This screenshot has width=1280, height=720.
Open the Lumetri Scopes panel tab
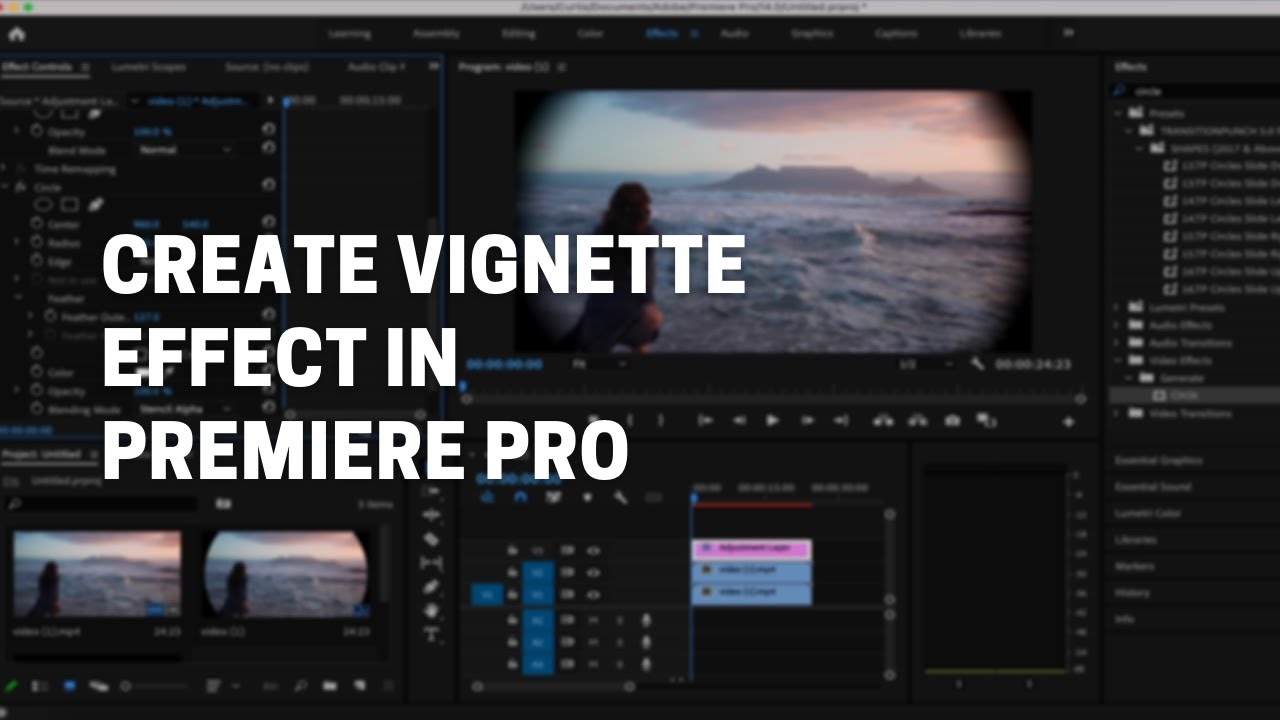click(x=148, y=67)
